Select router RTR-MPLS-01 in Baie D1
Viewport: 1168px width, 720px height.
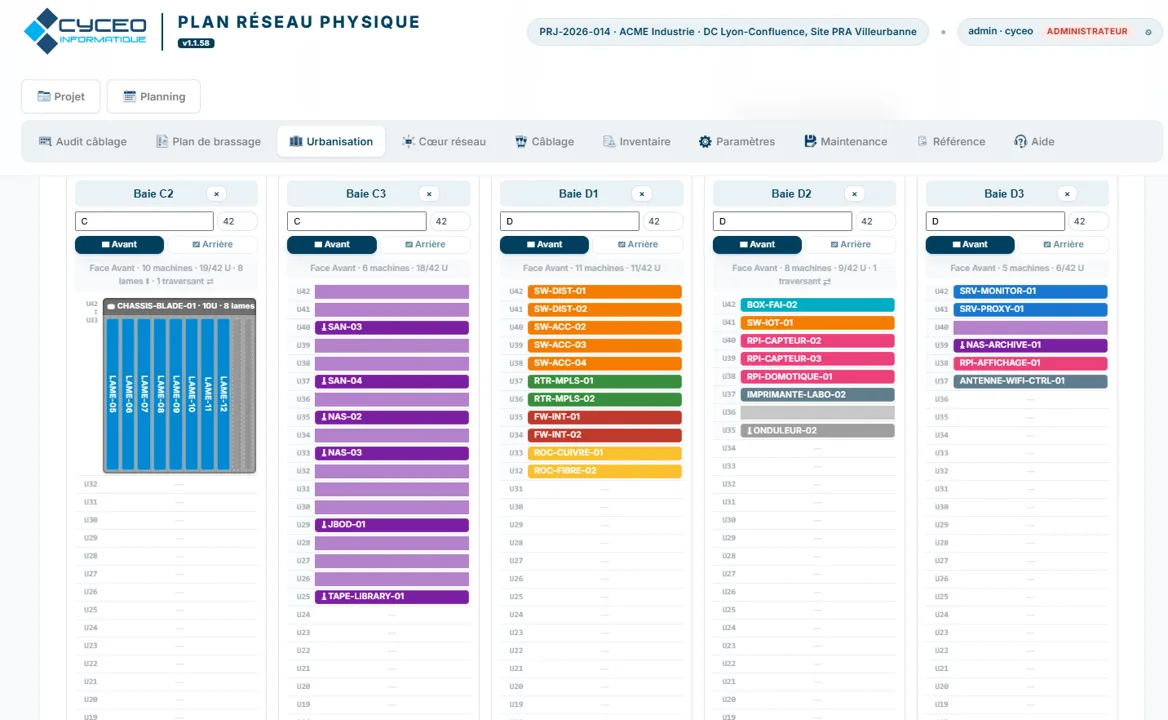point(605,381)
